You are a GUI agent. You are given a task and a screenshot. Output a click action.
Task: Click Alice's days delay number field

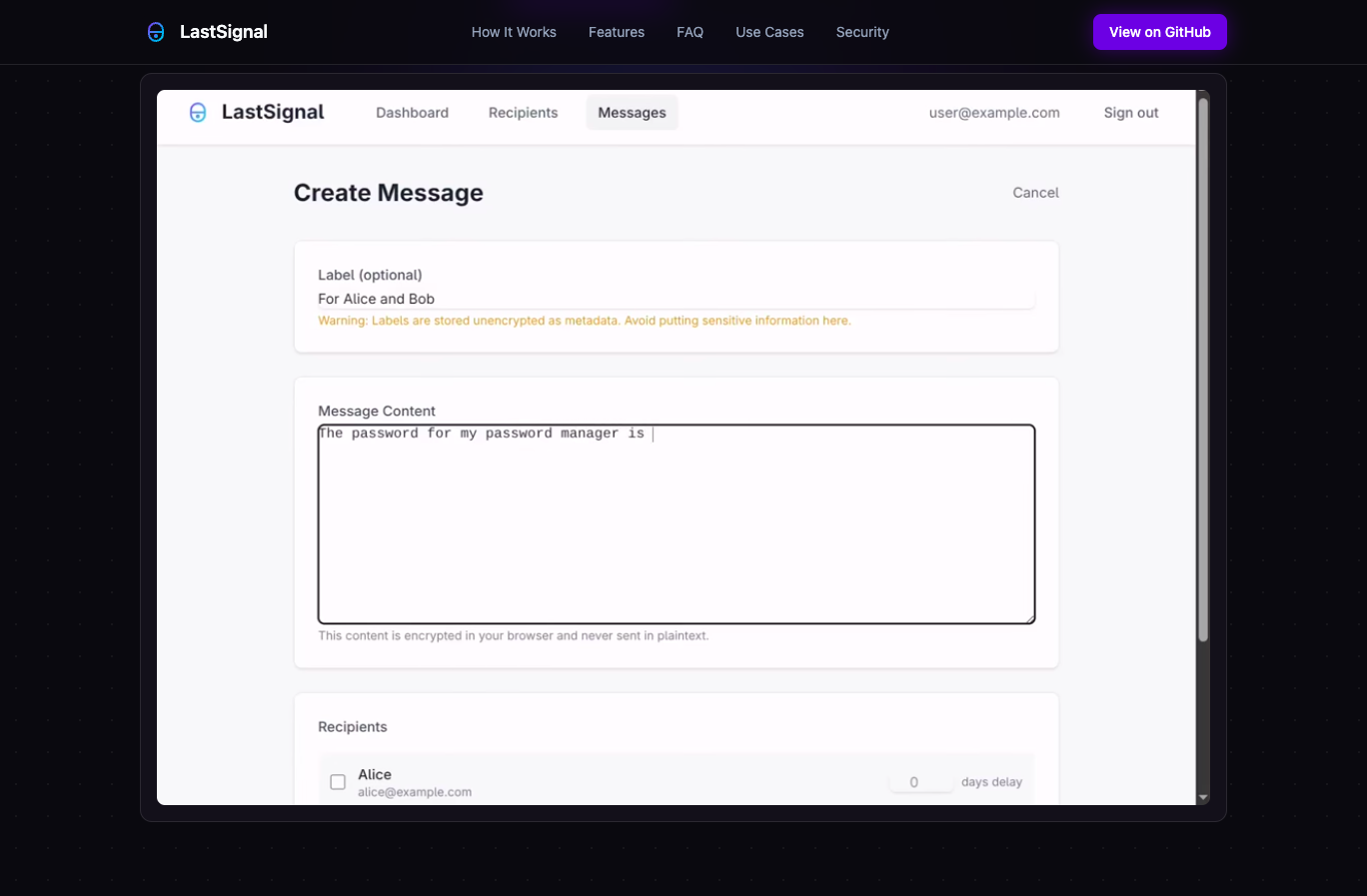coord(920,782)
